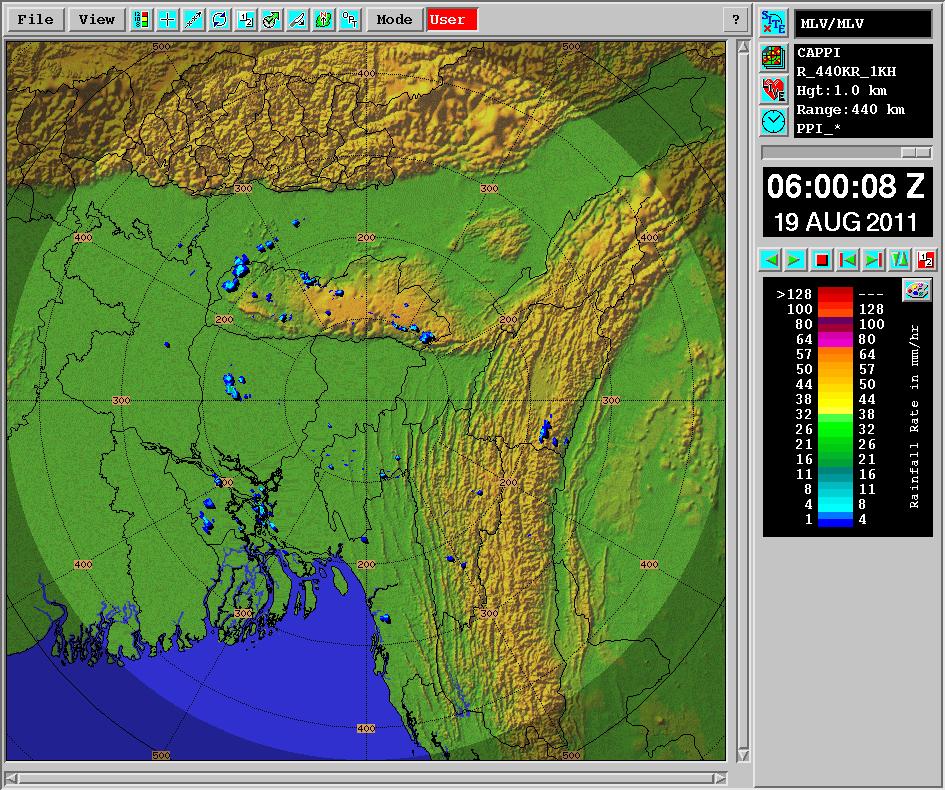Click the OPT options icon
Image resolution: width=945 pixels, height=790 pixels.
(350, 19)
